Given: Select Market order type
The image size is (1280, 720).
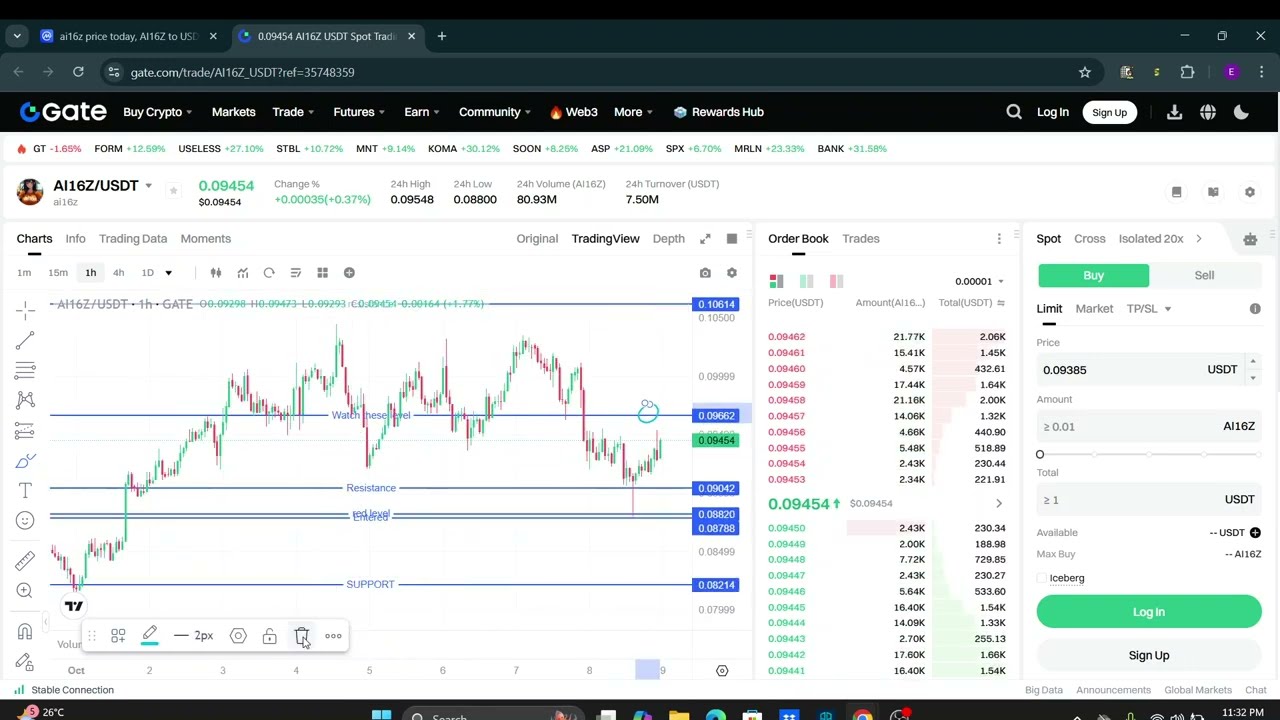Looking at the screenshot, I should tap(1094, 309).
